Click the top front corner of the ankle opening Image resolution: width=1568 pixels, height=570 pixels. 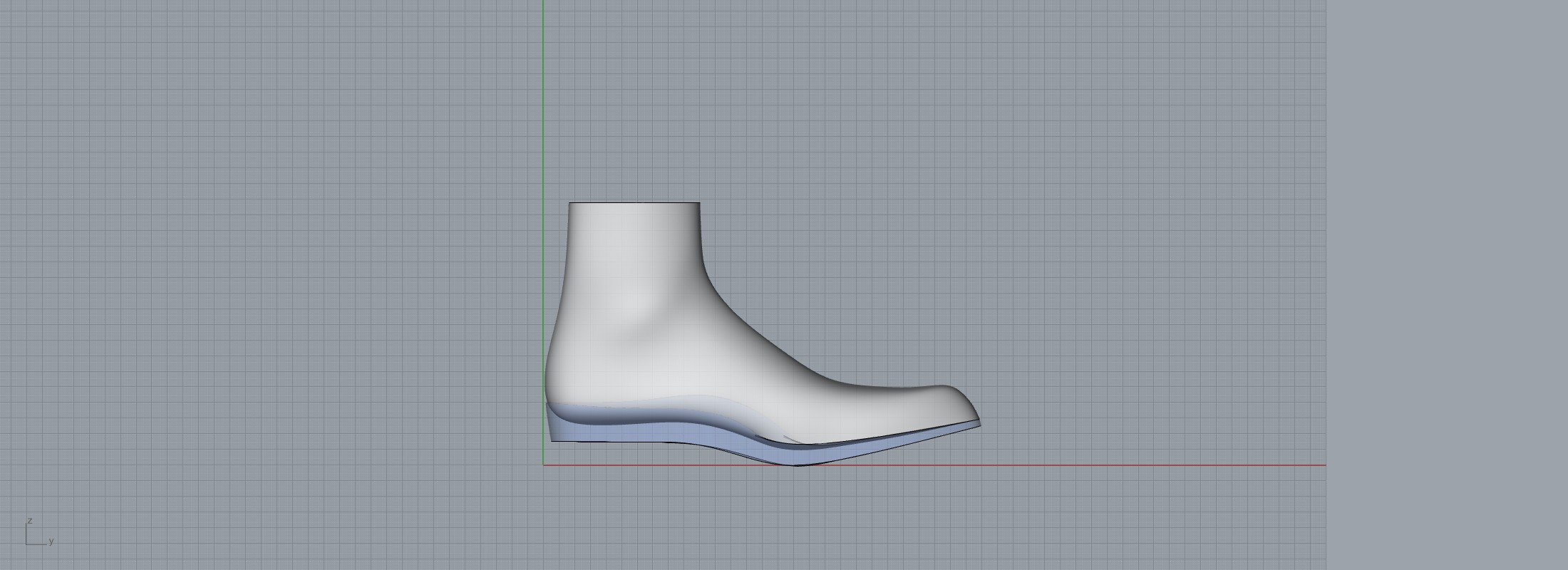(699, 204)
